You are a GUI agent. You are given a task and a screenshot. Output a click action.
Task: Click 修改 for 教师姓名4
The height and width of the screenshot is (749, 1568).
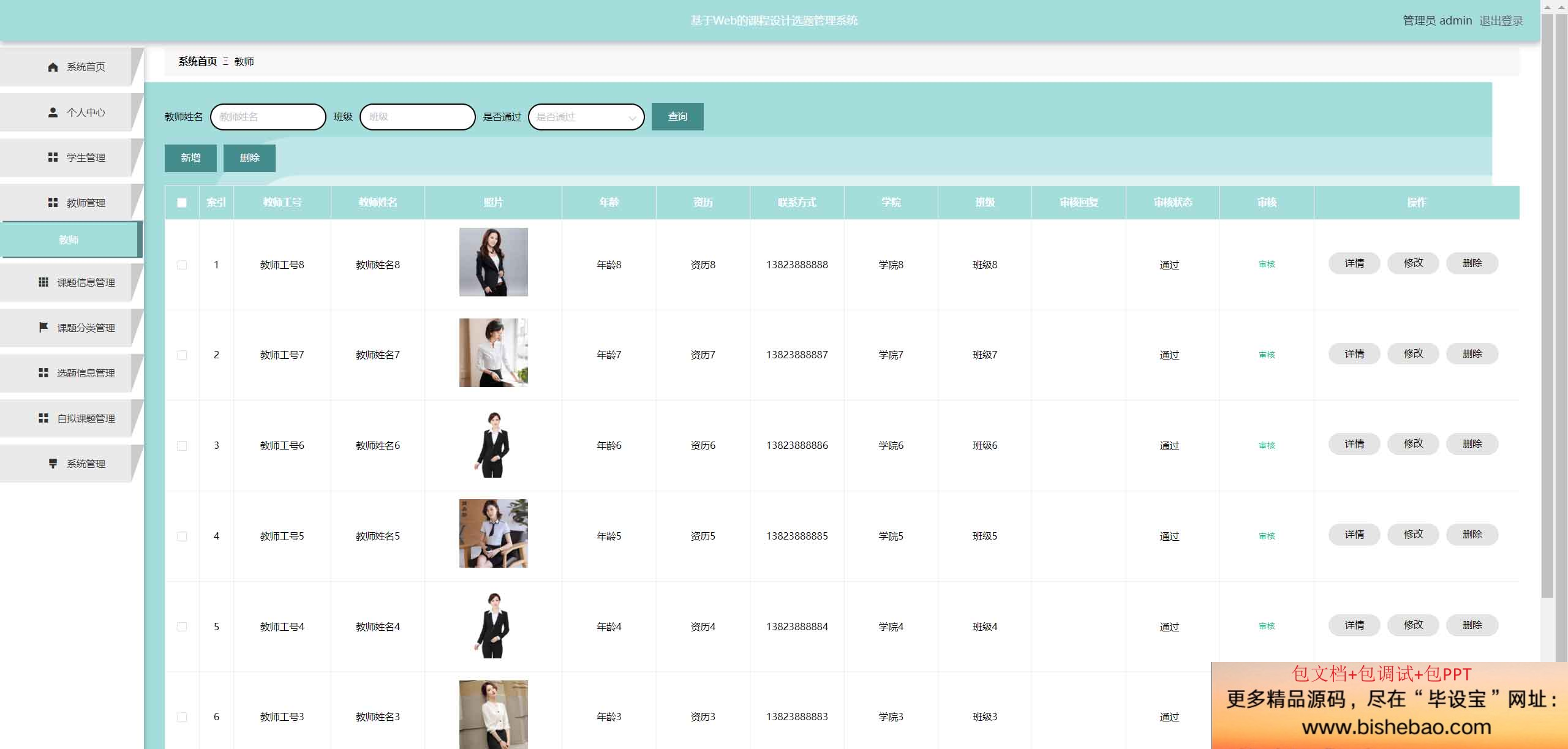tap(1413, 625)
